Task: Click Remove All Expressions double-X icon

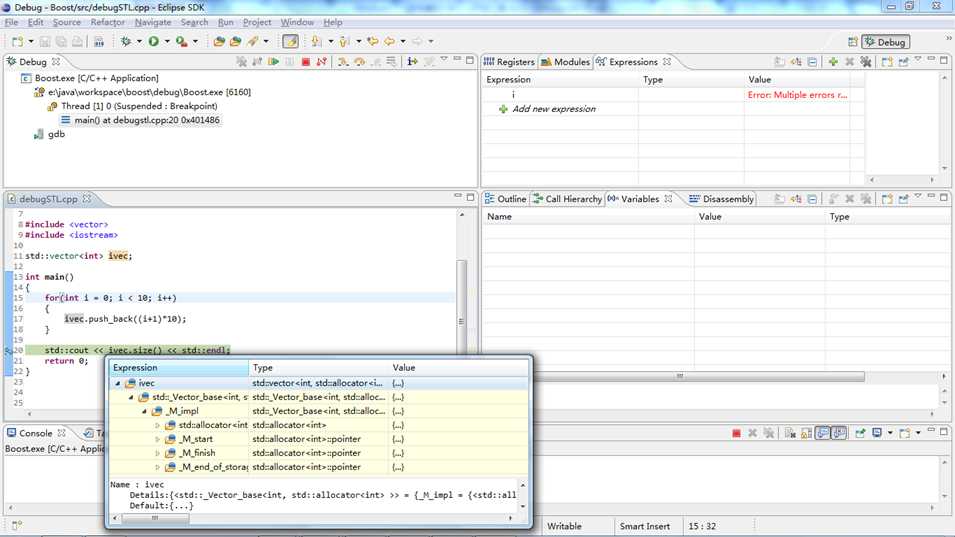Action: (x=865, y=61)
